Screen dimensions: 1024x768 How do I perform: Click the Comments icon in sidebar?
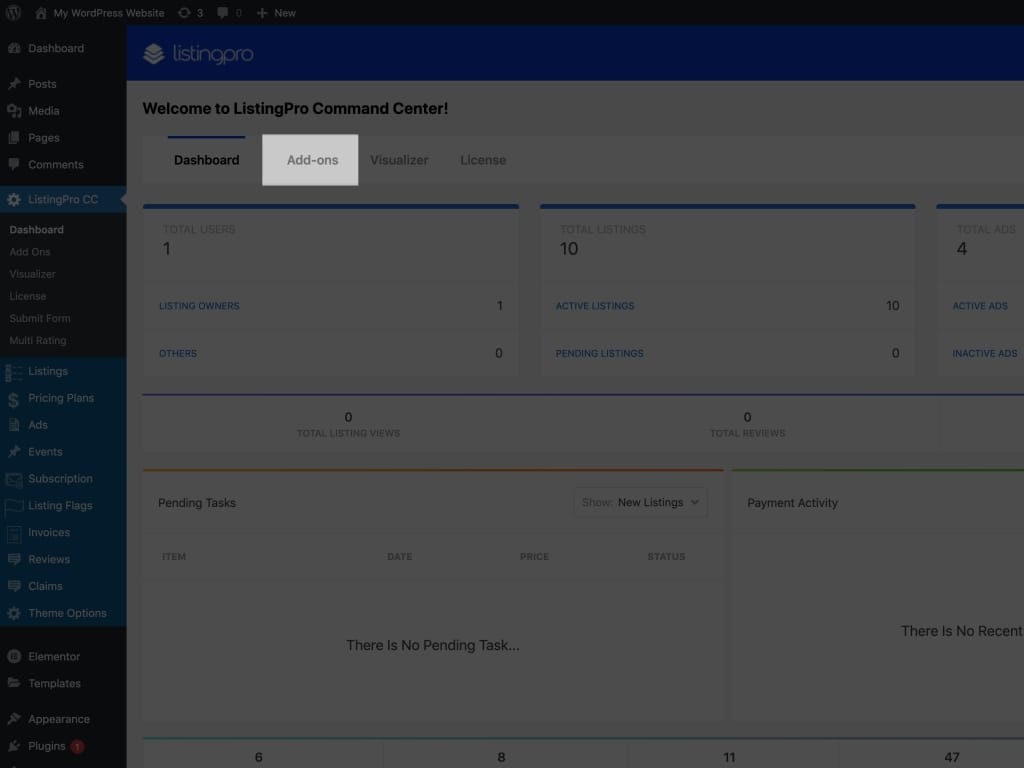(14, 165)
